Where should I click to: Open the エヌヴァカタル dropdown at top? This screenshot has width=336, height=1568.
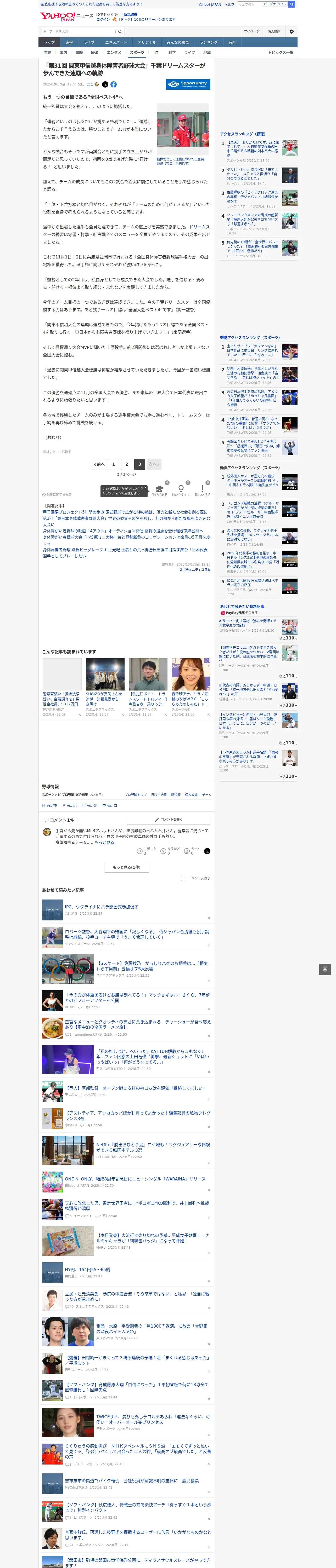click(x=275, y=4)
